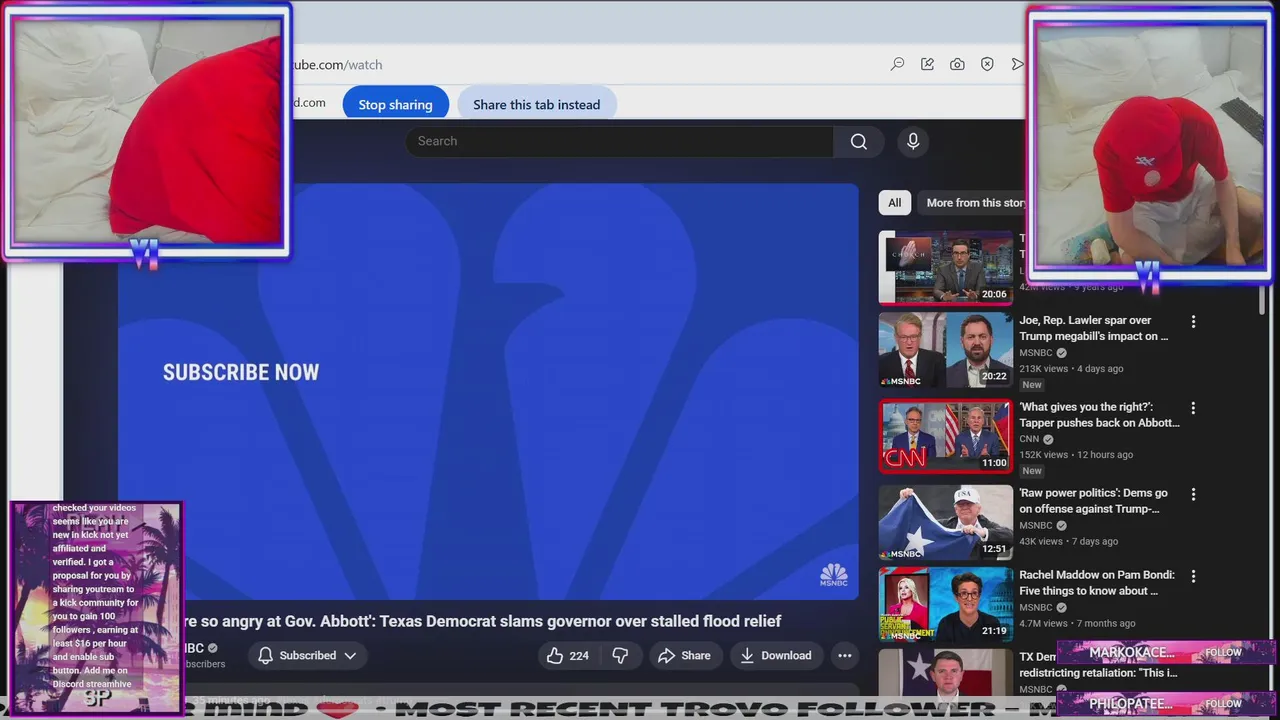Open options menu for Rachel Maddow video
The height and width of the screenshot is (720, 1280).
[x=1193, y=576]
